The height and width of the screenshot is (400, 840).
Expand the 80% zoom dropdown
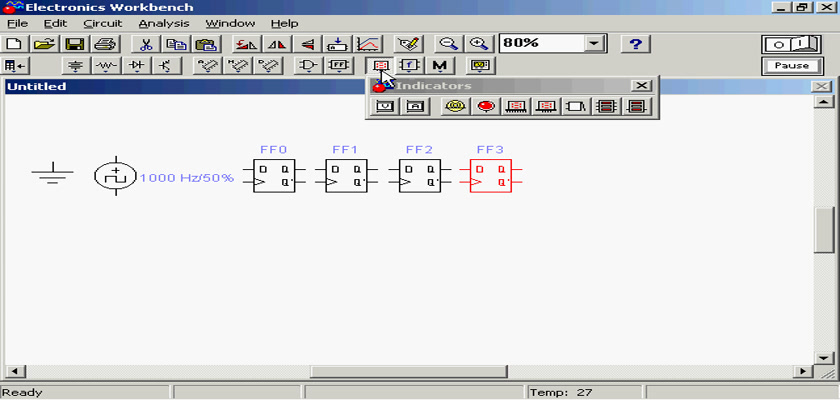point(596,44)
